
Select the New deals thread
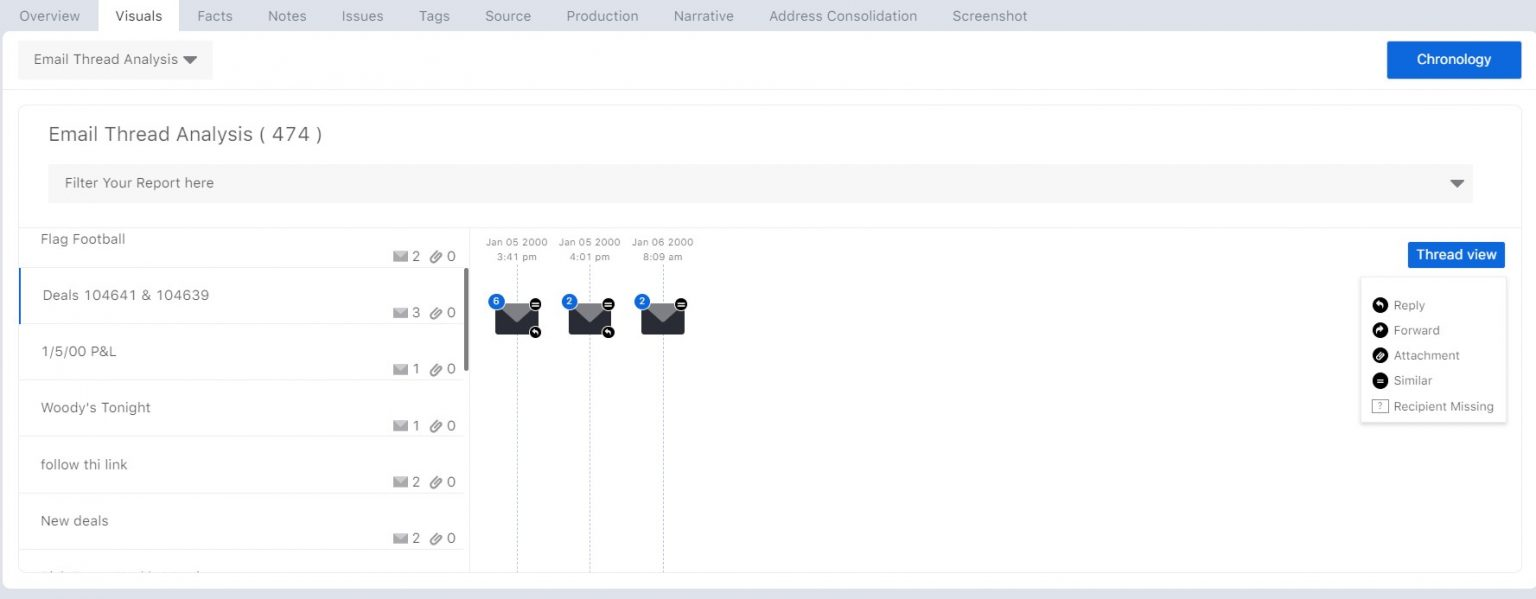(x=242, y=521)
